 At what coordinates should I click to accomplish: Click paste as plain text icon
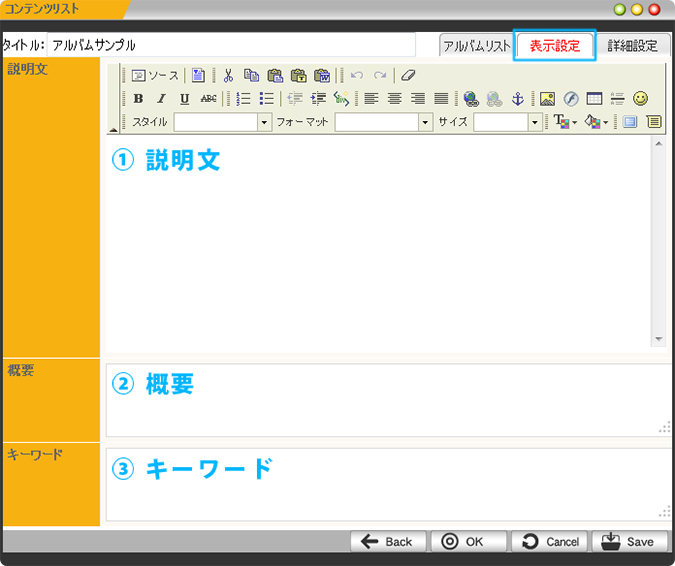click(x=298, y=76)
